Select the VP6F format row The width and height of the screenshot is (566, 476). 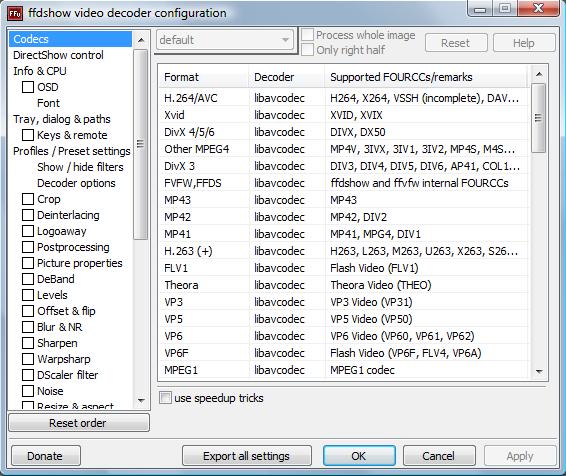[x=344, y=353]
